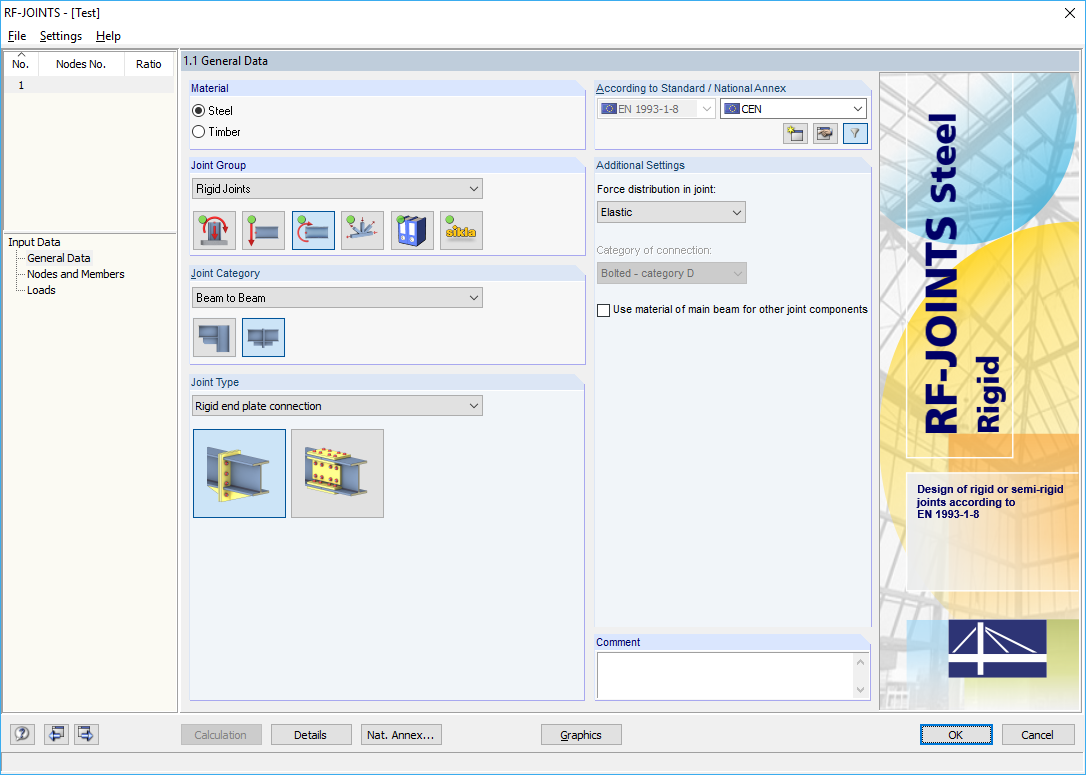
Task: Open the Rigid end plate connection dropdown
Action: click(337, 406)
